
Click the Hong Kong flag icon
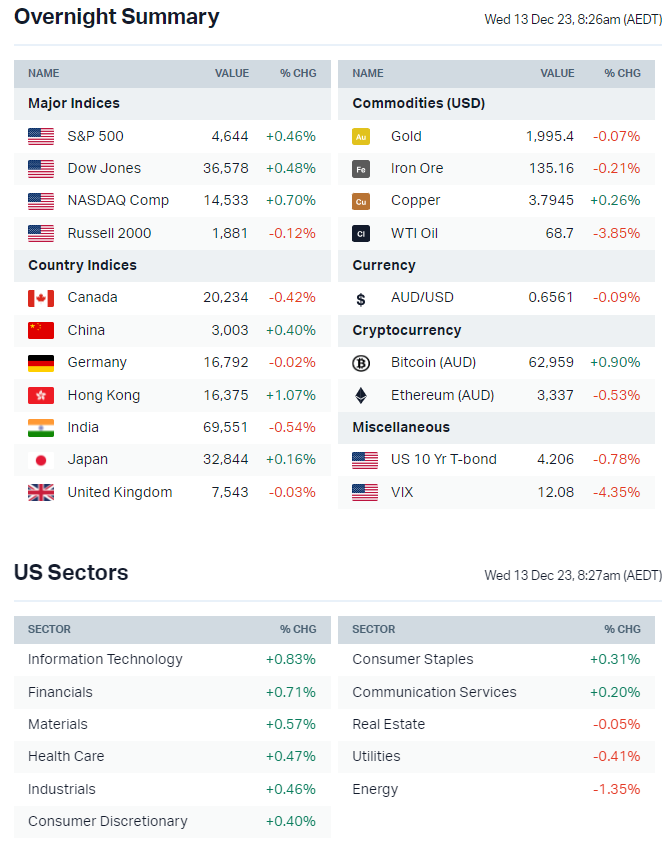coord(41,395)
